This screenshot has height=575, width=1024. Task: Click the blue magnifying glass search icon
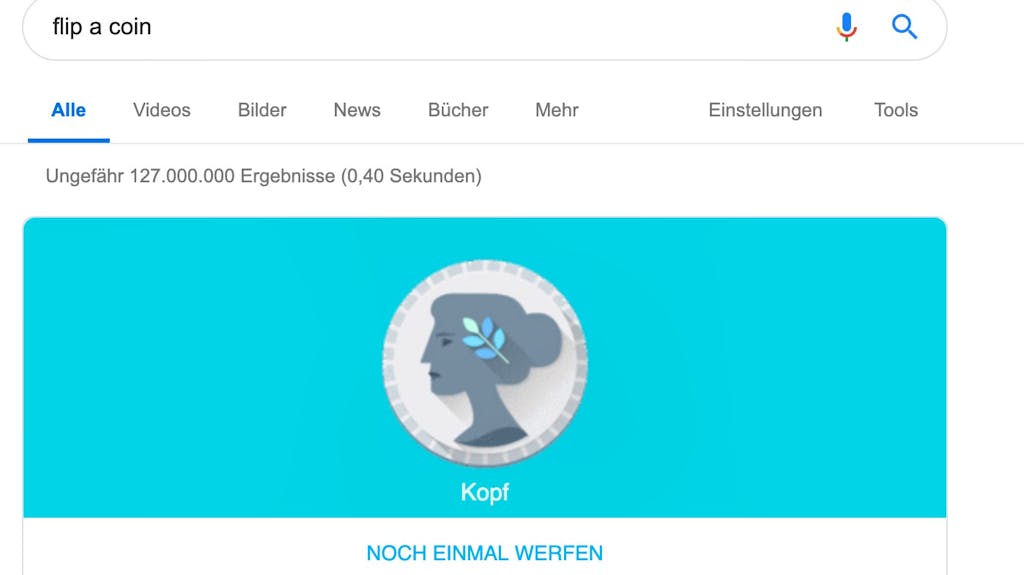904,27
